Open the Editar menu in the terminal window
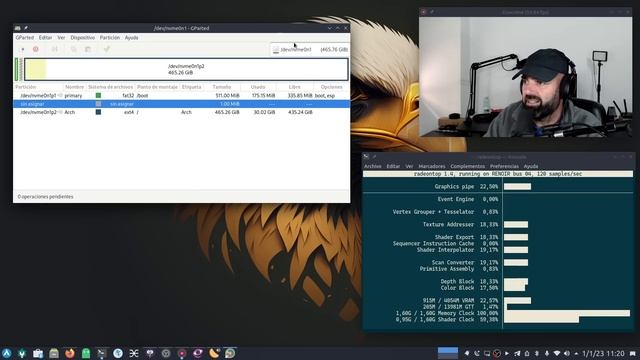640x360 pixels. click(x=393, y=166)
